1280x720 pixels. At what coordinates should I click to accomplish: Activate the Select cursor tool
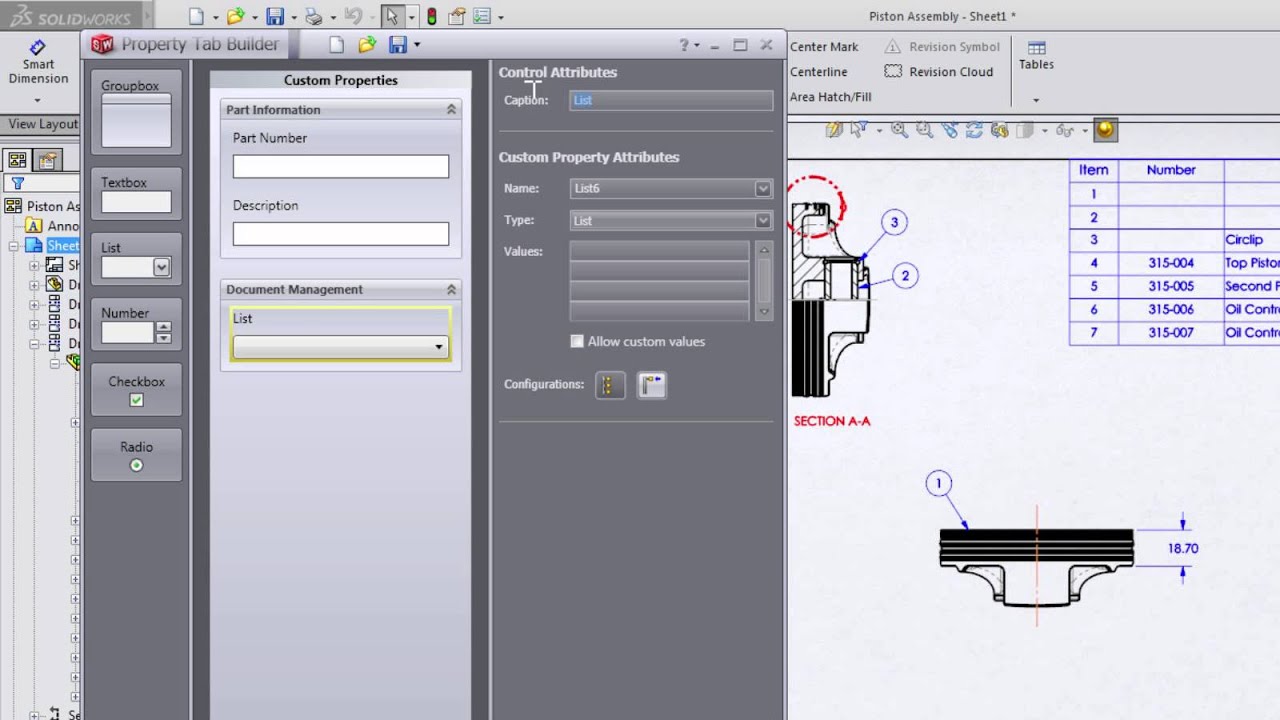coord(393,16)
